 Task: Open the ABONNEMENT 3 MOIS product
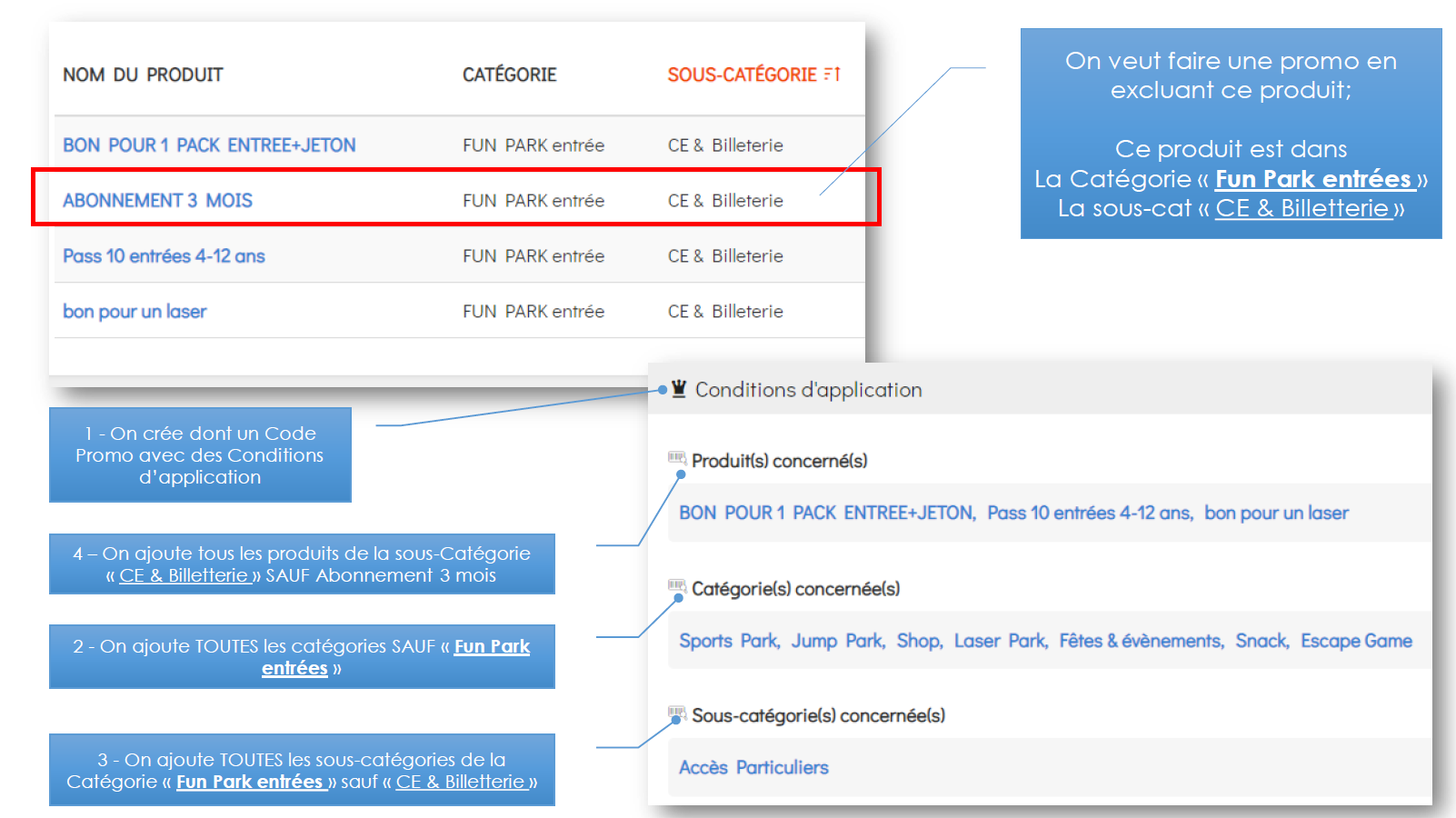tap(157, 201)
